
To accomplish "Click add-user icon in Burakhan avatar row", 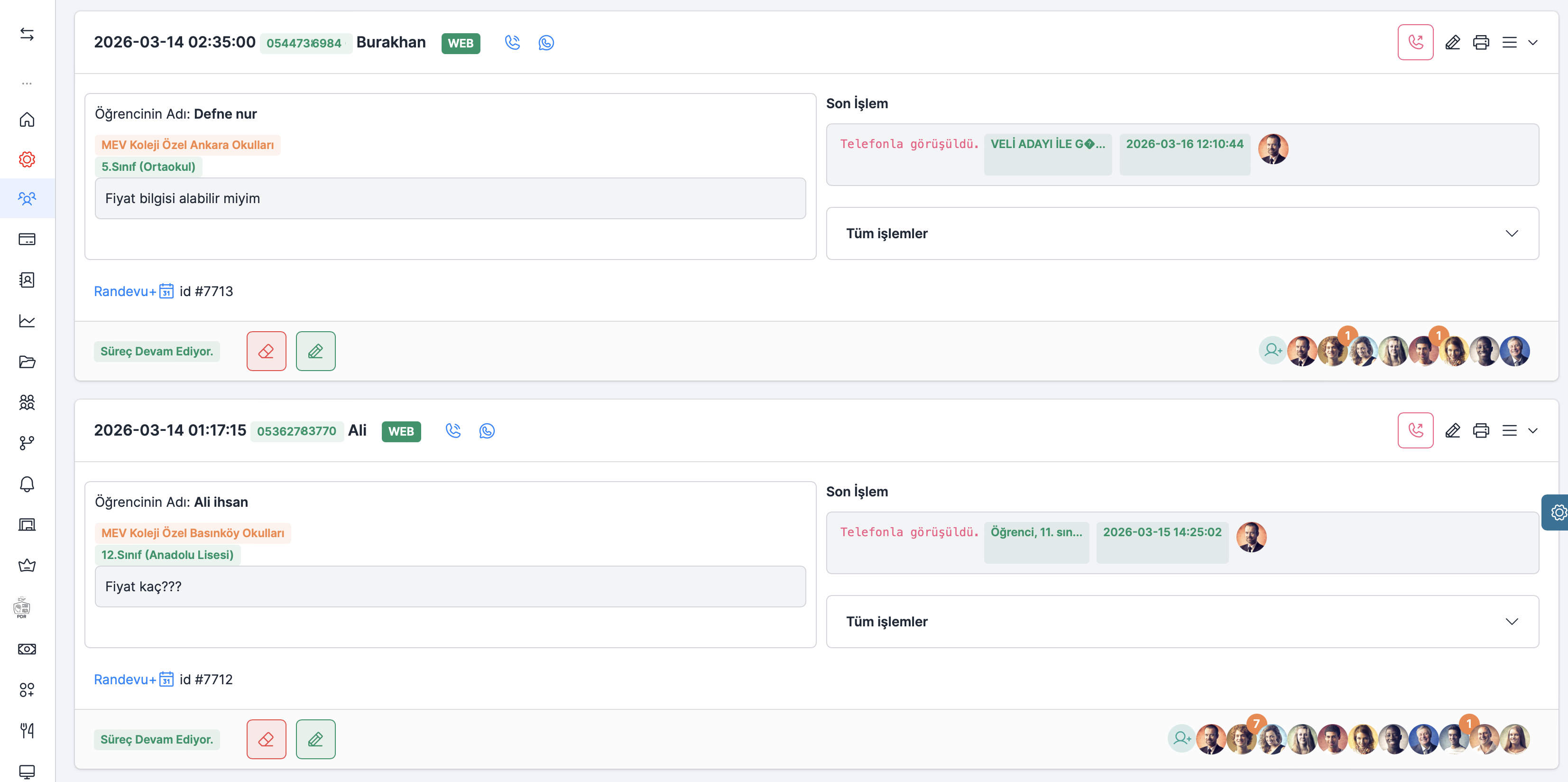I will click(1272, 350).
